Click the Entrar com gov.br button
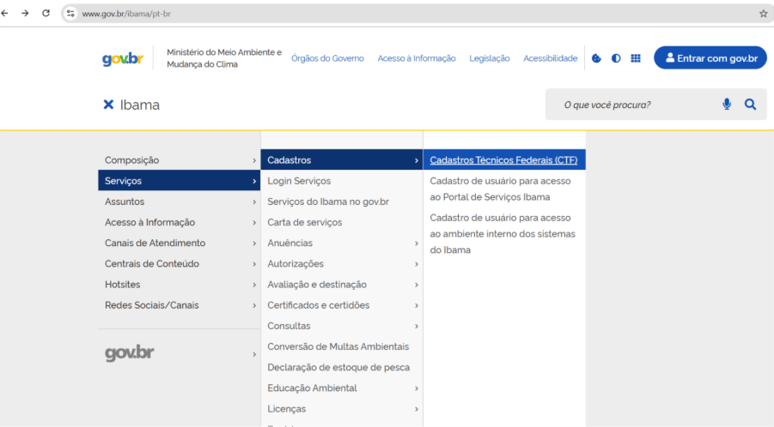Image resolution: width=774 pixels, height=427 pixels. pyautogui.click(x=710, y=58)
